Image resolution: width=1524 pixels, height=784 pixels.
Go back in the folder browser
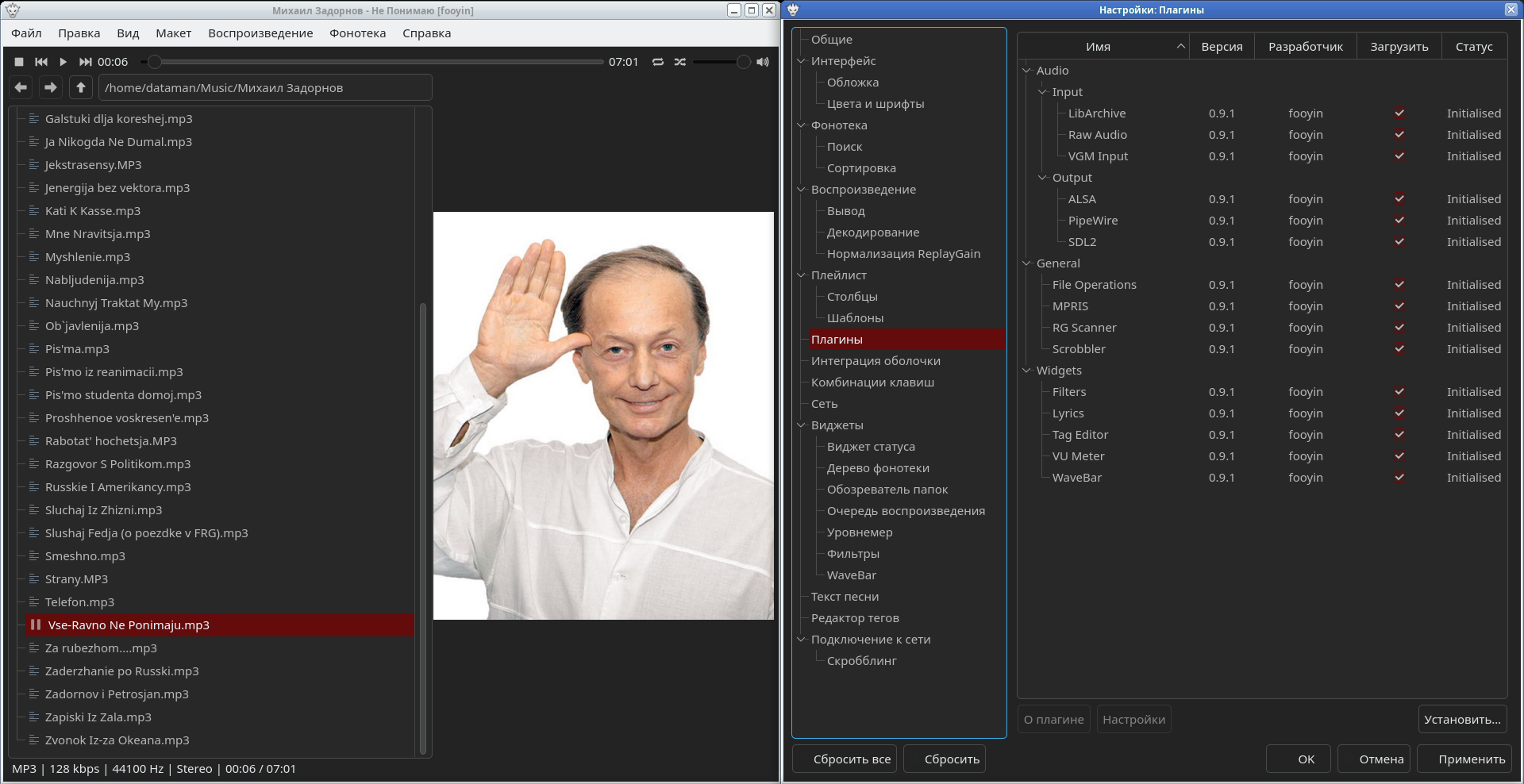[21, 87]
